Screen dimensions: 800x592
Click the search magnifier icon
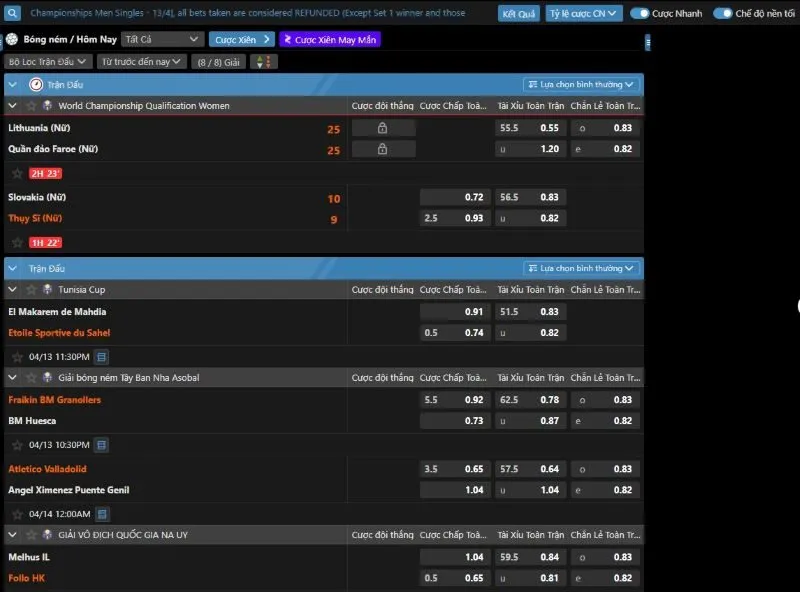click(x=13, y=14)
